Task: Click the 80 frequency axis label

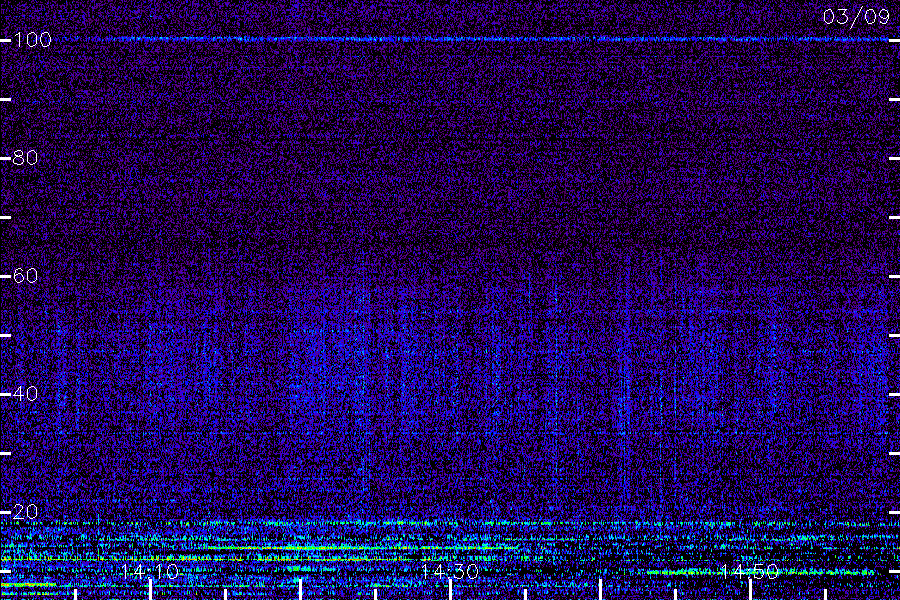Action: point(25,158)
